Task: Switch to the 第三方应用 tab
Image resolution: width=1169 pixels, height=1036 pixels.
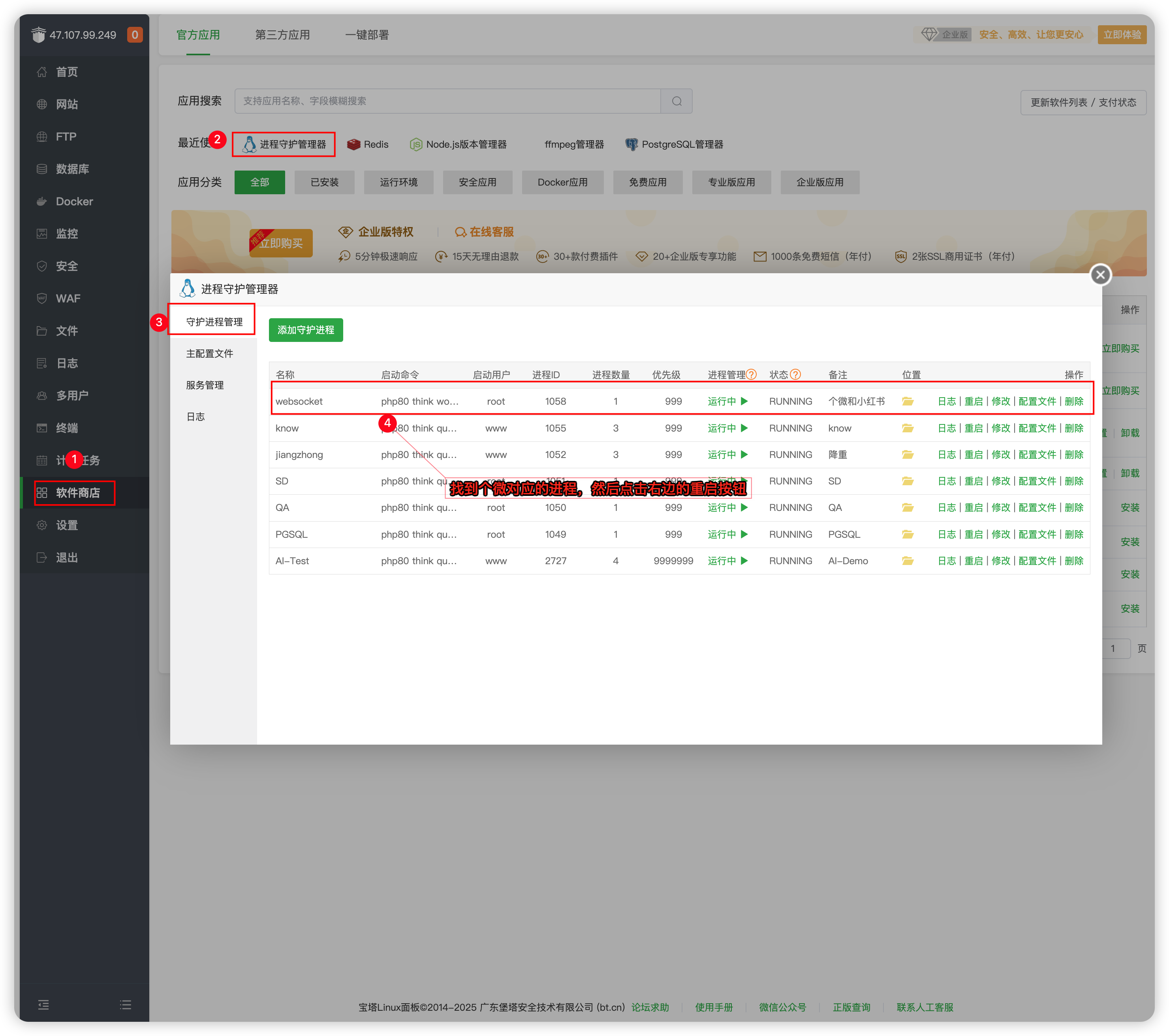Action: (282, 35)
